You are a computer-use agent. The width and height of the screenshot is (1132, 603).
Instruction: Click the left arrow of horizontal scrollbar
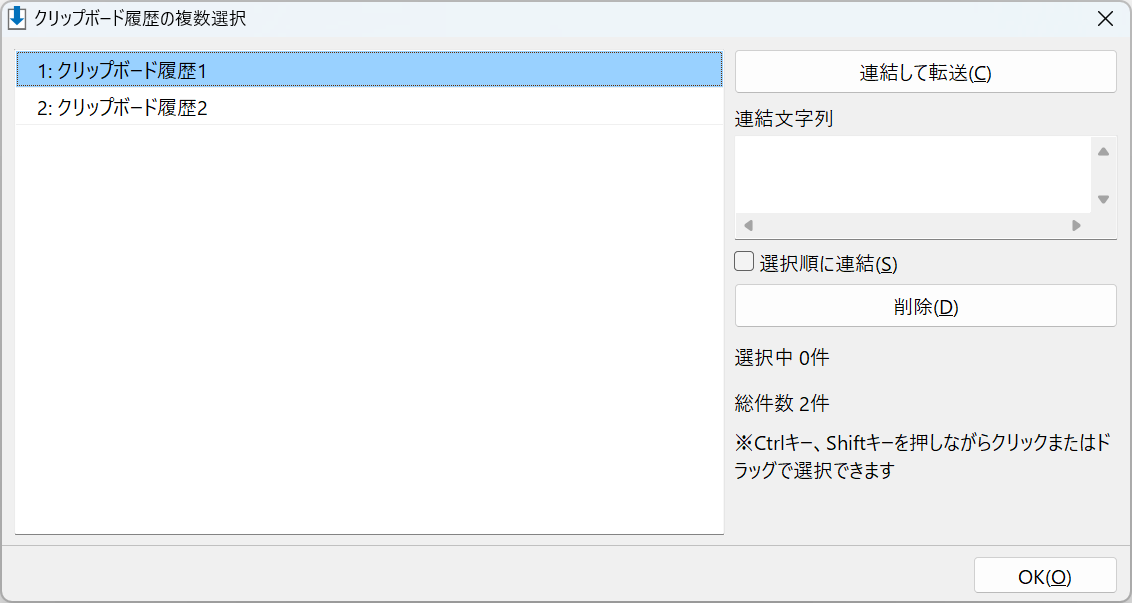[x=748, y=225]
